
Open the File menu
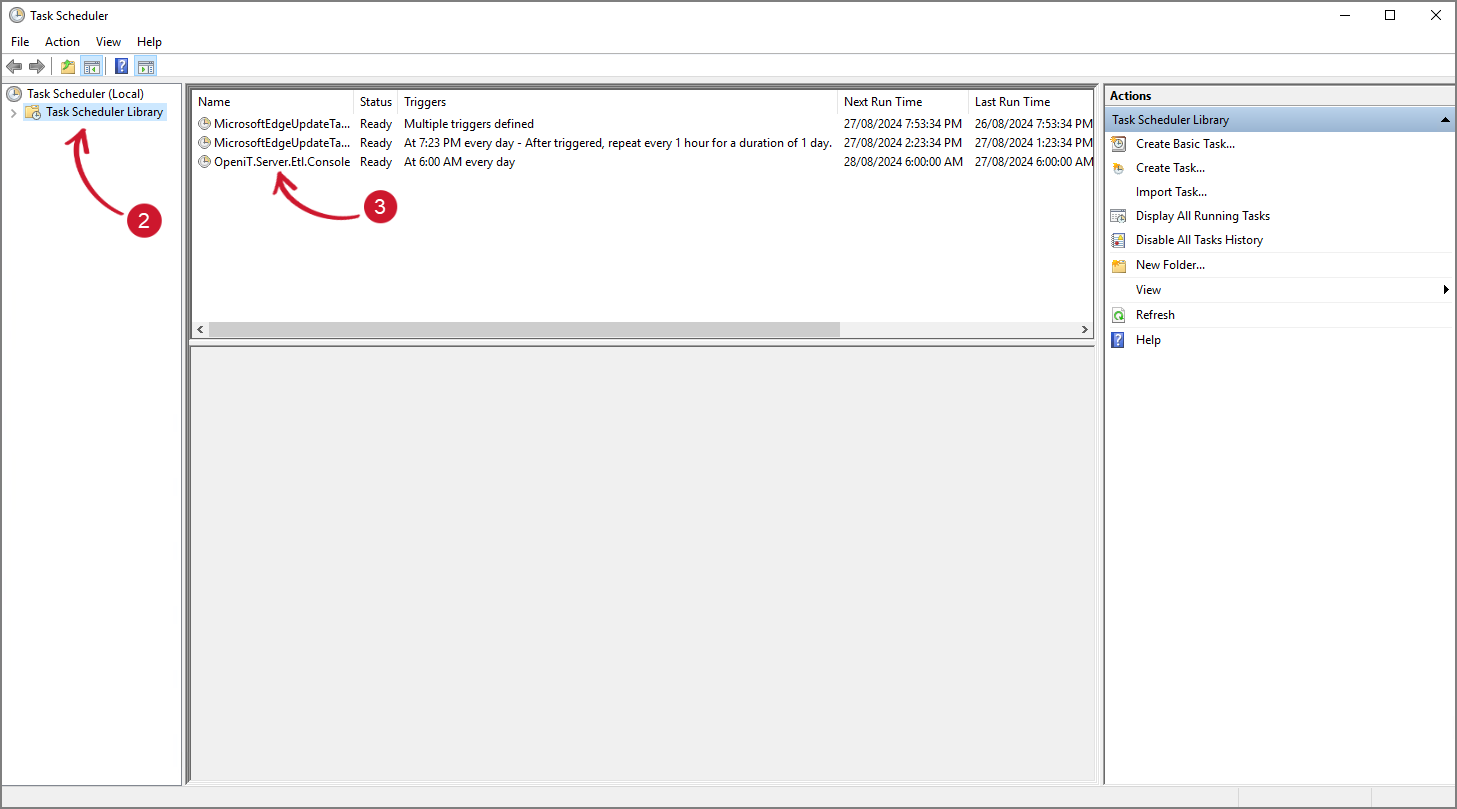point(20,42)
